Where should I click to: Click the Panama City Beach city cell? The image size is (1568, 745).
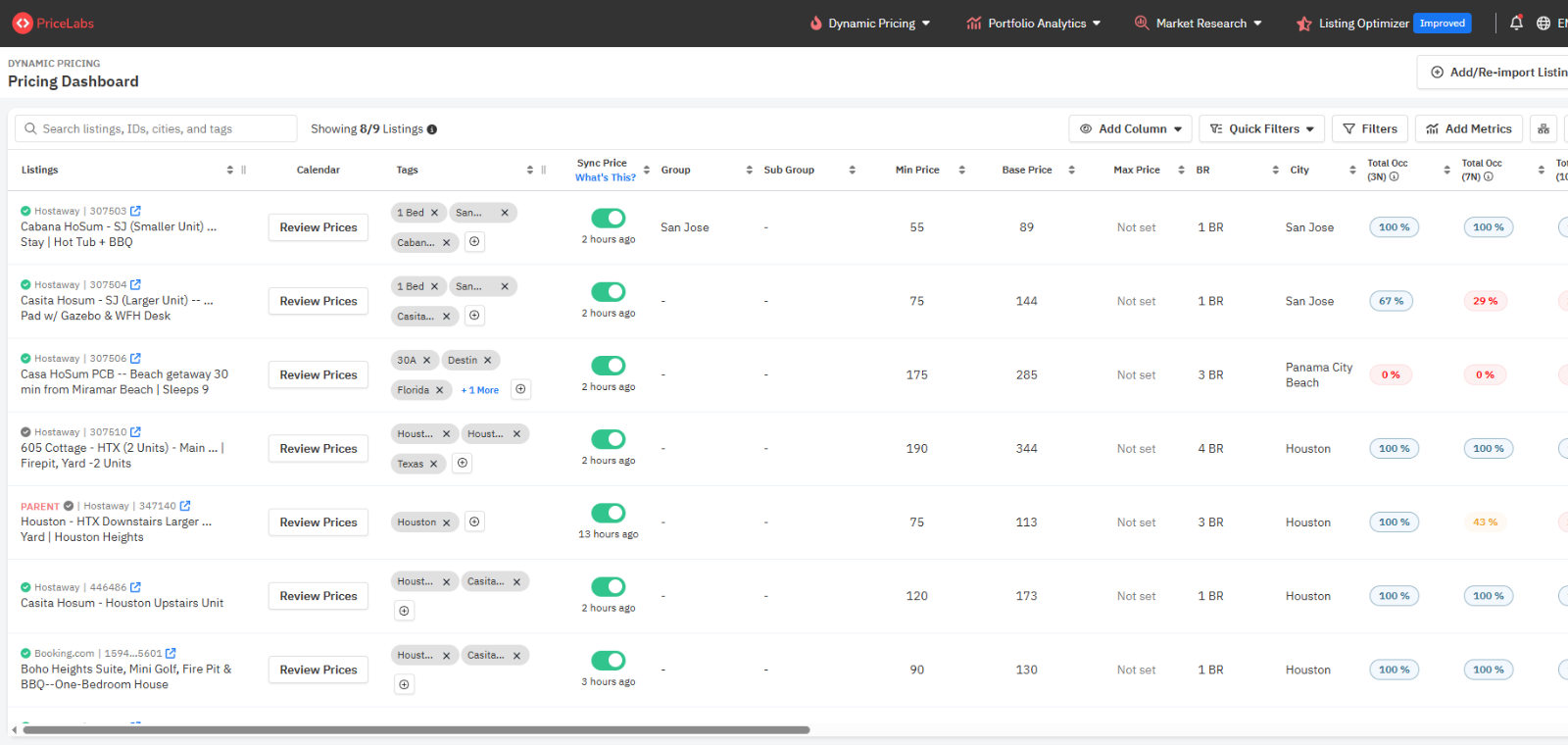coord(1319,374)
